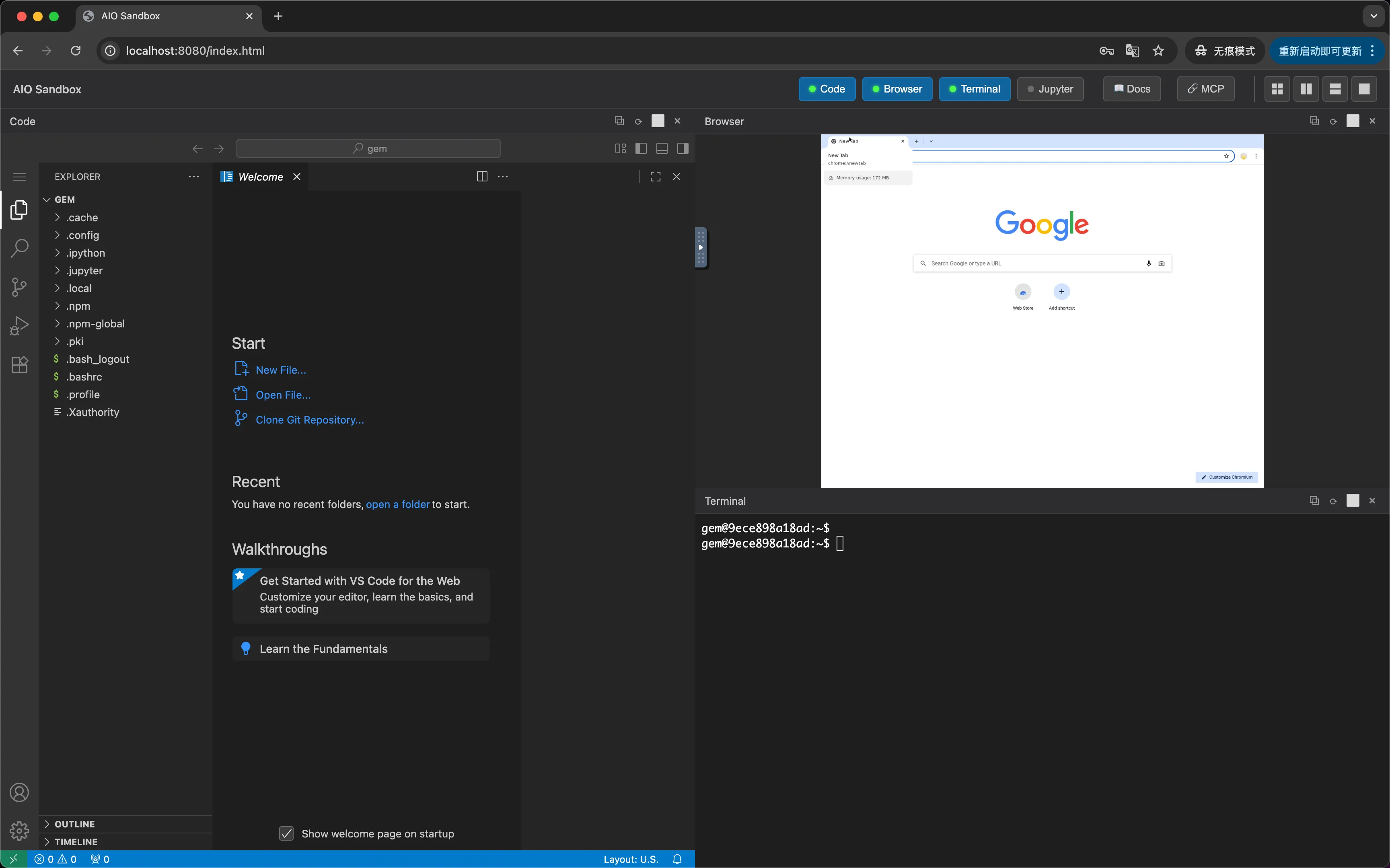The height and width of the screenshot is (868, 1390).
Task: Collapse the GEM root folder
Action: tap(64, 199)
